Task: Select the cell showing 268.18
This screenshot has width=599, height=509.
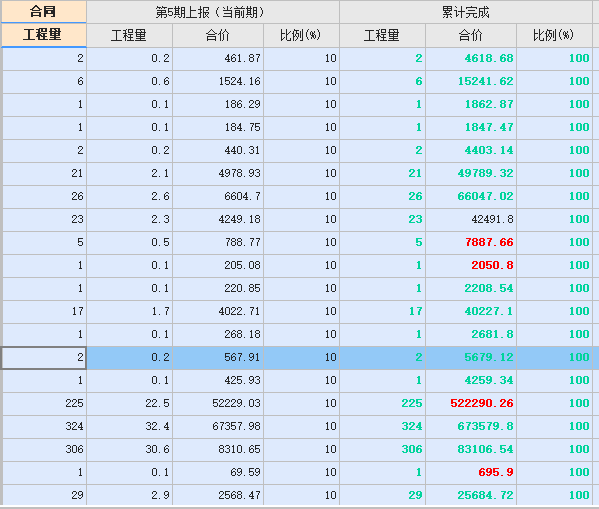Action: coord(218,334)
